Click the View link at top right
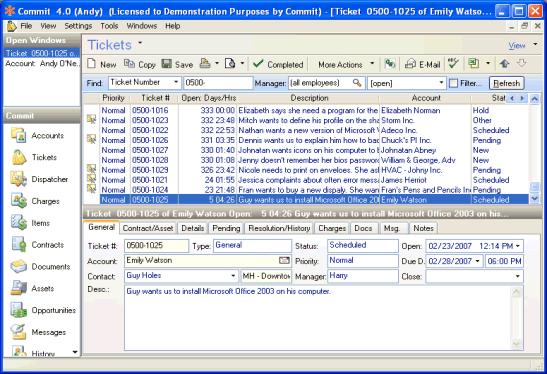 pyautogui.click(x=517, y=46)
